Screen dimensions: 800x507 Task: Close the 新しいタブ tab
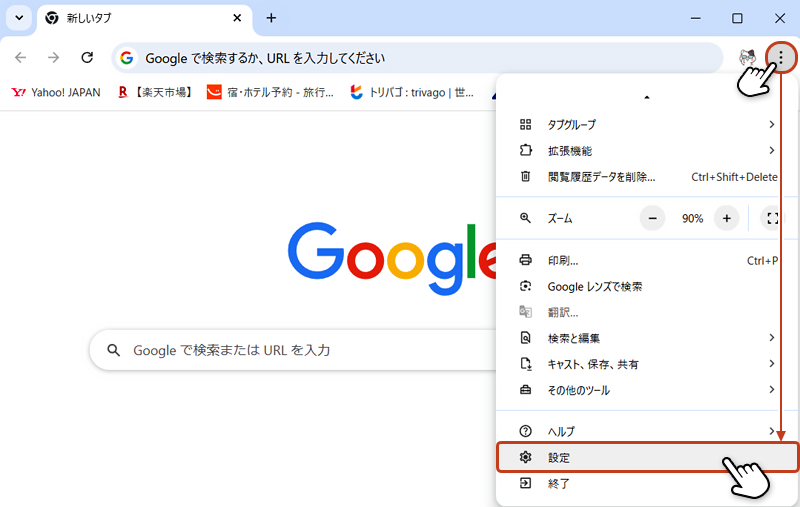[x=237, y=18]
